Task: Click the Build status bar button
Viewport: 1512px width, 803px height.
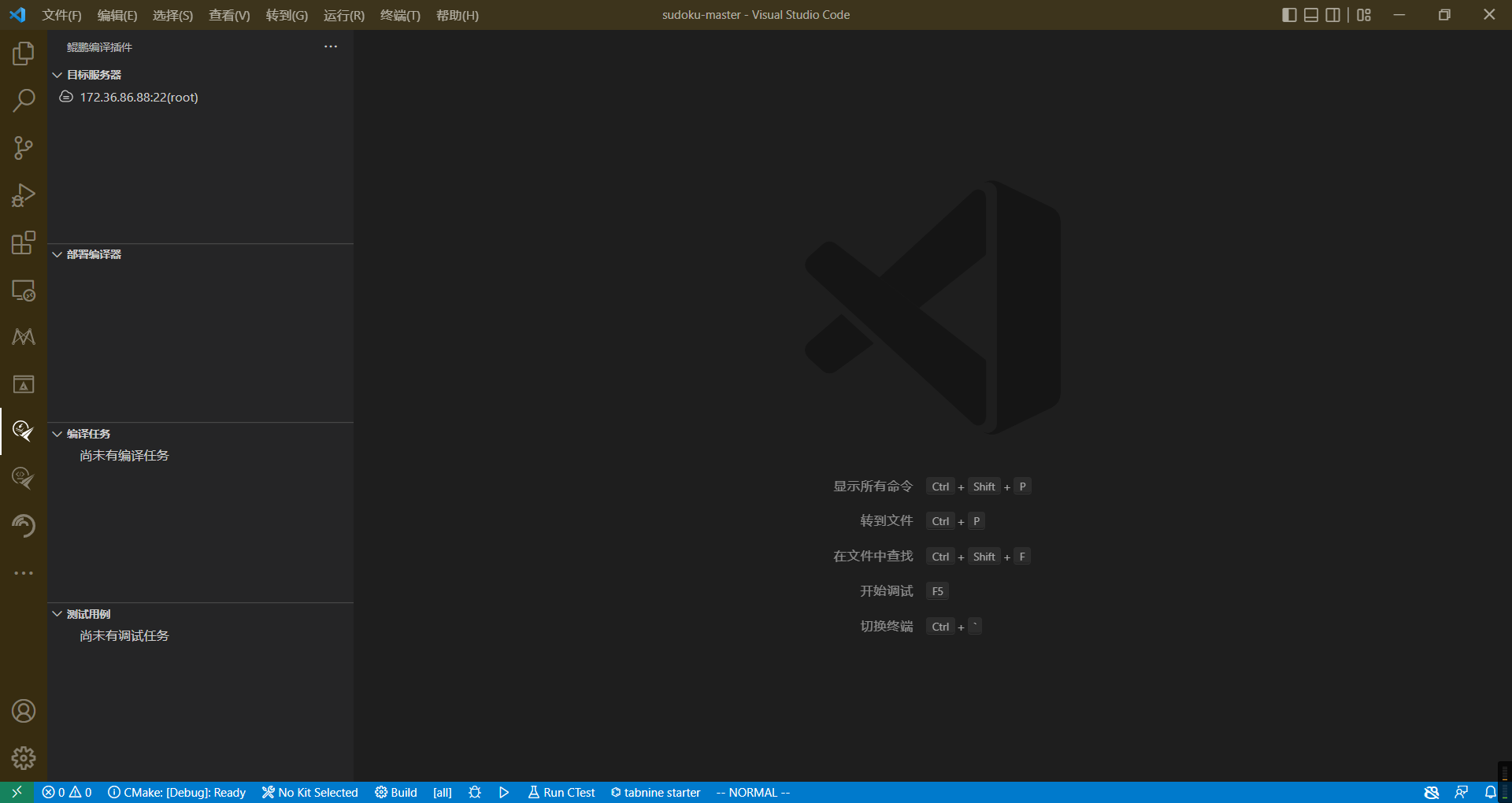Action: [x=396, y=792]
